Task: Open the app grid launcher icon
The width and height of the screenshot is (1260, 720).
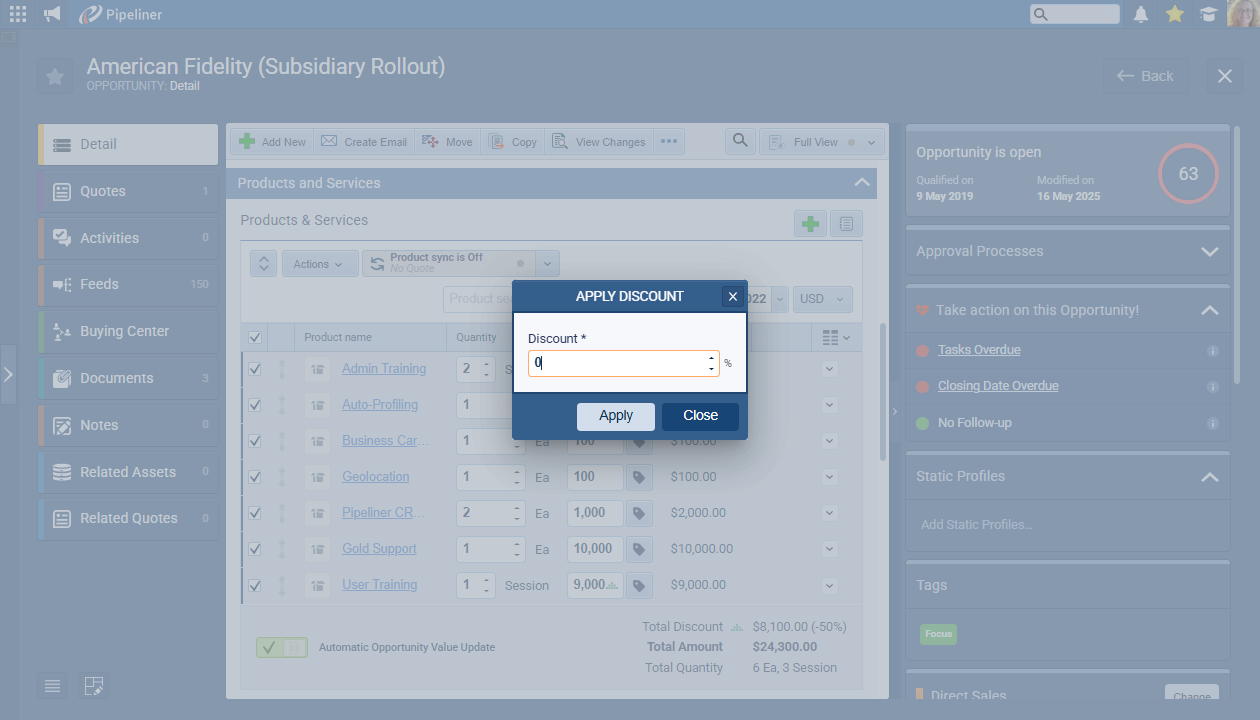Action: (x=18, y=14)
